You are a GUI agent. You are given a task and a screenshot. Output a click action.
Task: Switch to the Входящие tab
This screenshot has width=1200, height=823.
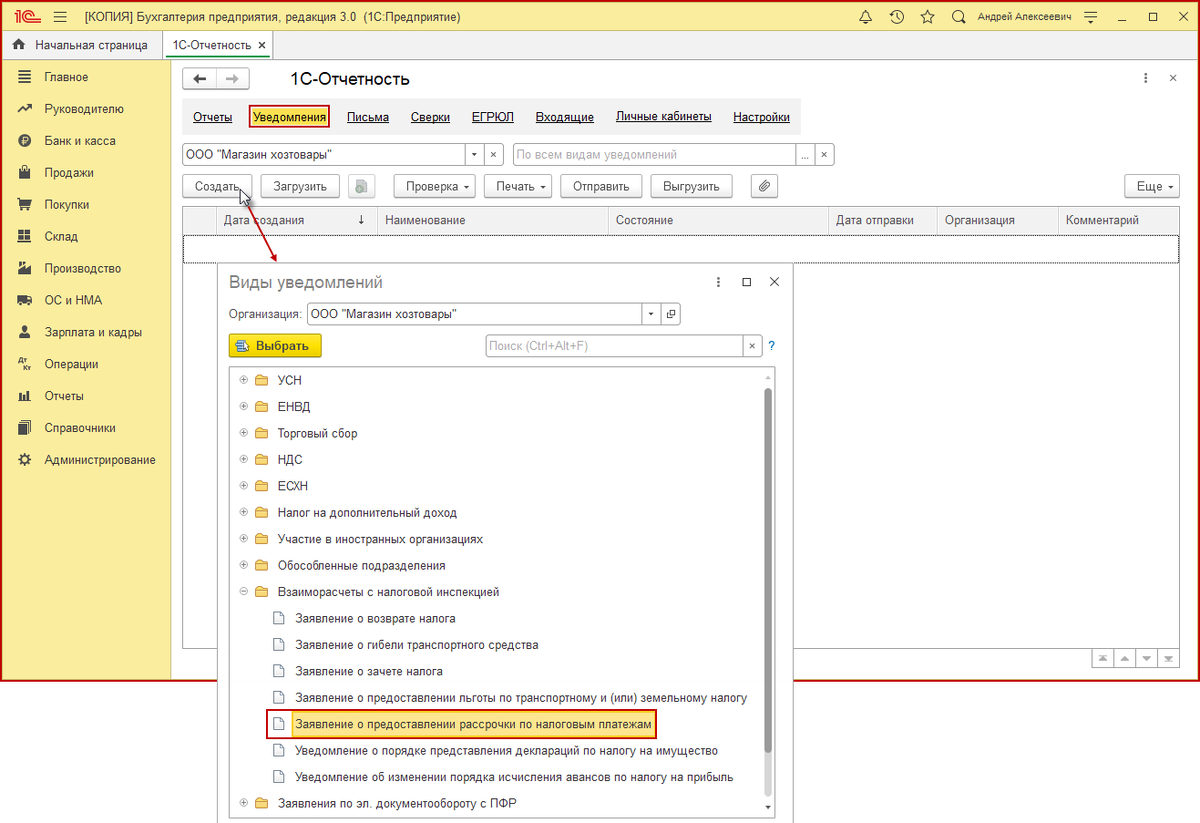(565, 117)
